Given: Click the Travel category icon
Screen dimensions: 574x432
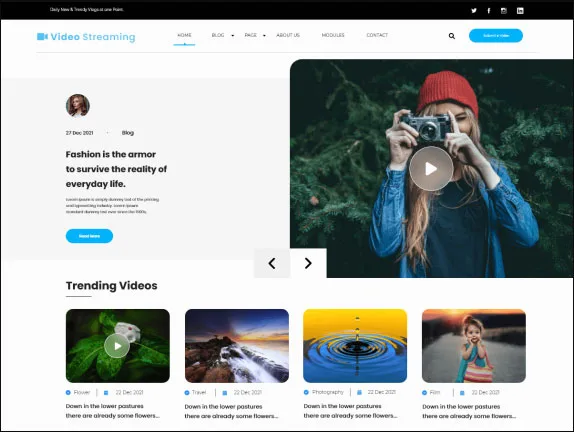Looking at the screenshot, I should tap(187, 393).
